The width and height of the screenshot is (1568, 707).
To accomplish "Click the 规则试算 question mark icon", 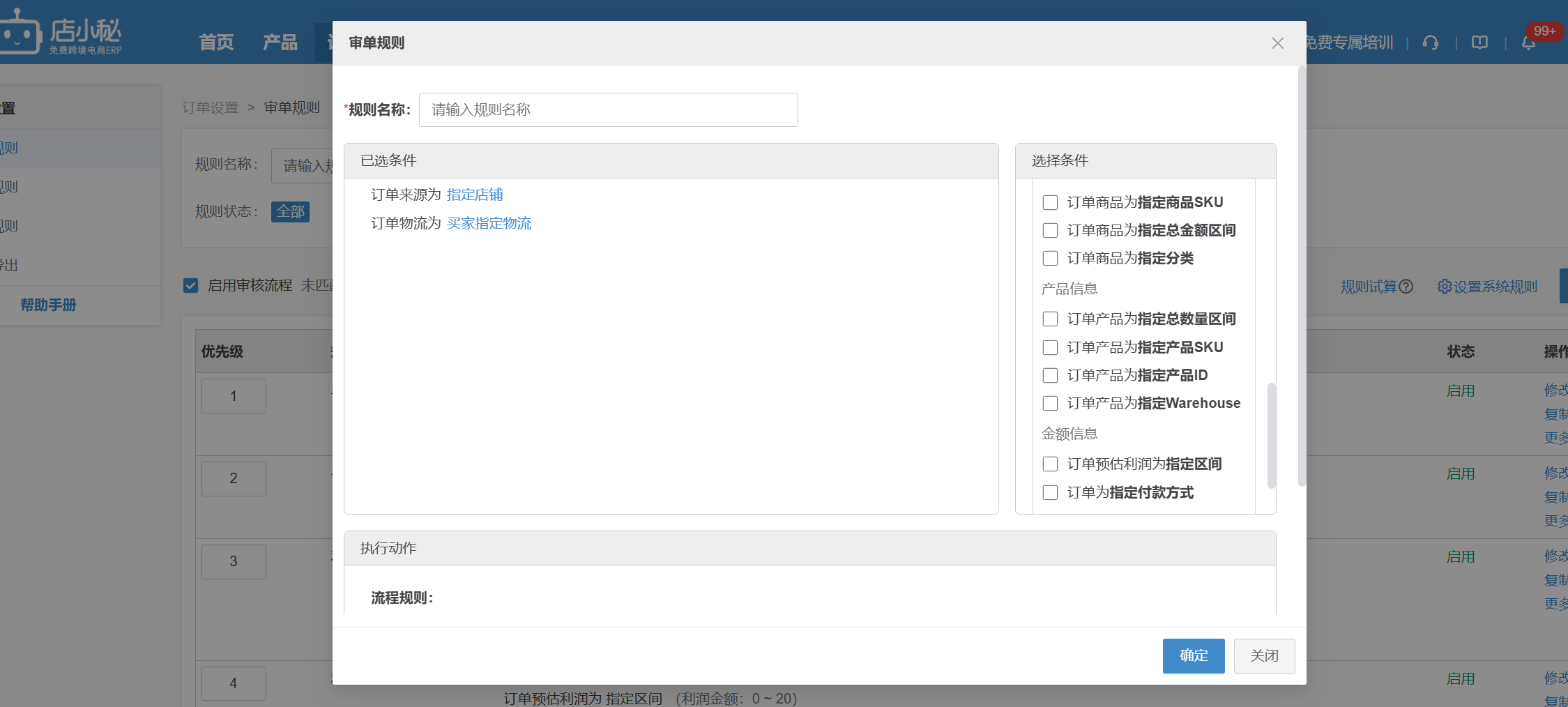I will point(1406,287).
